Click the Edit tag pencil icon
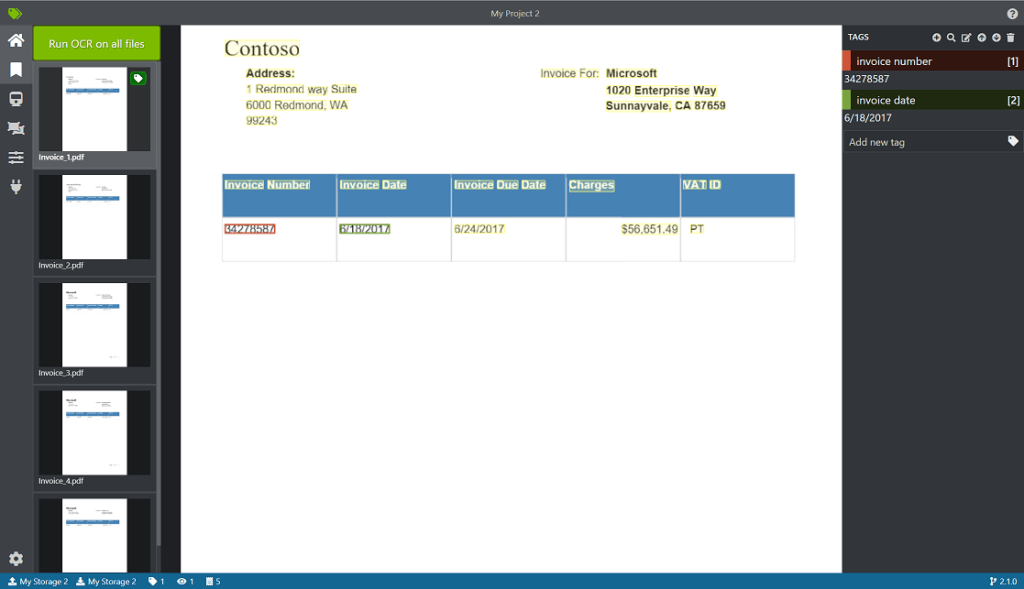Screen dimensions: 1024x589 tap(966, 38)
